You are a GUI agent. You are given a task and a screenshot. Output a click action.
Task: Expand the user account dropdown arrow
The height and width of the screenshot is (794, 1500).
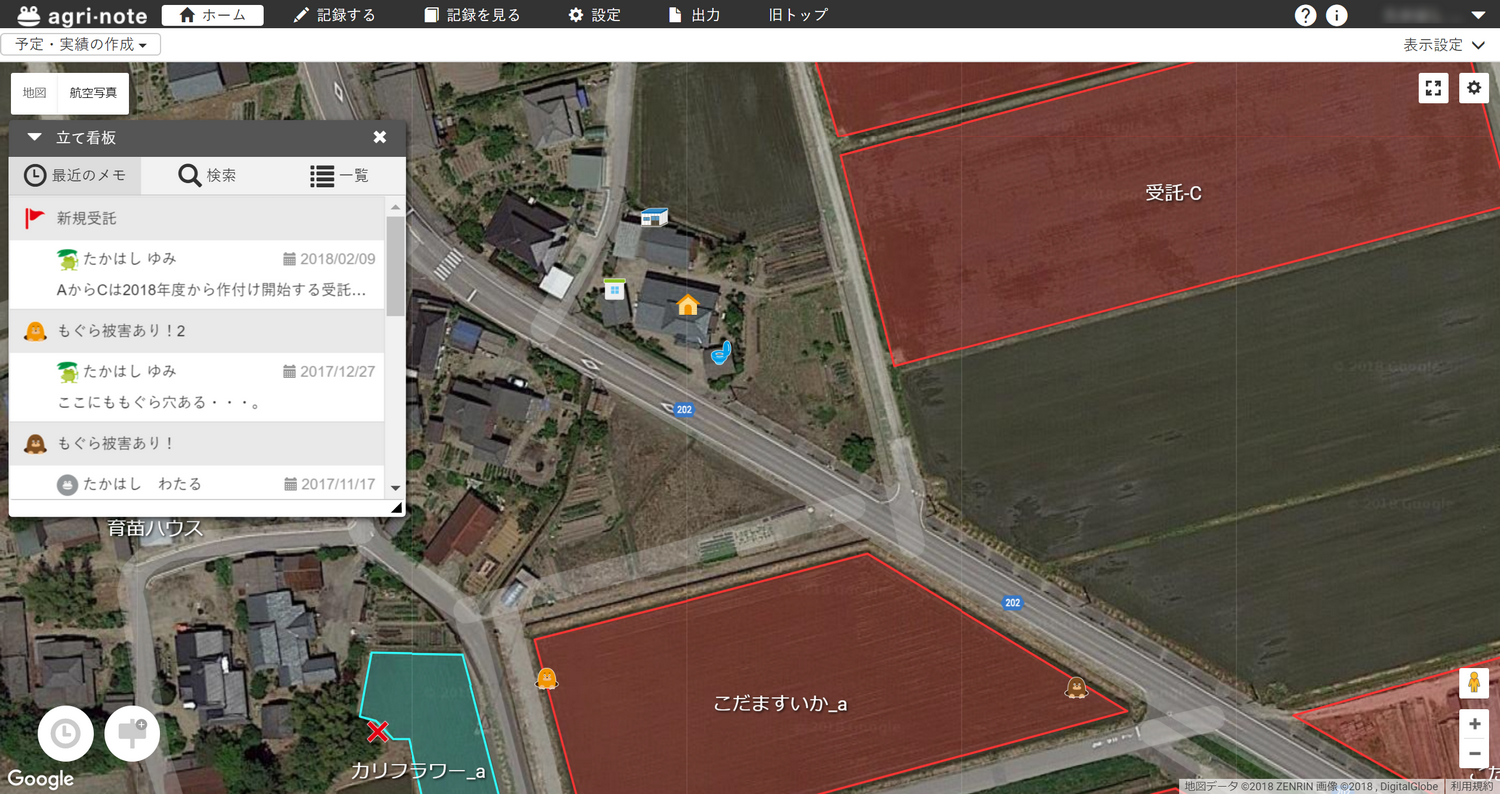point(1478,15)
